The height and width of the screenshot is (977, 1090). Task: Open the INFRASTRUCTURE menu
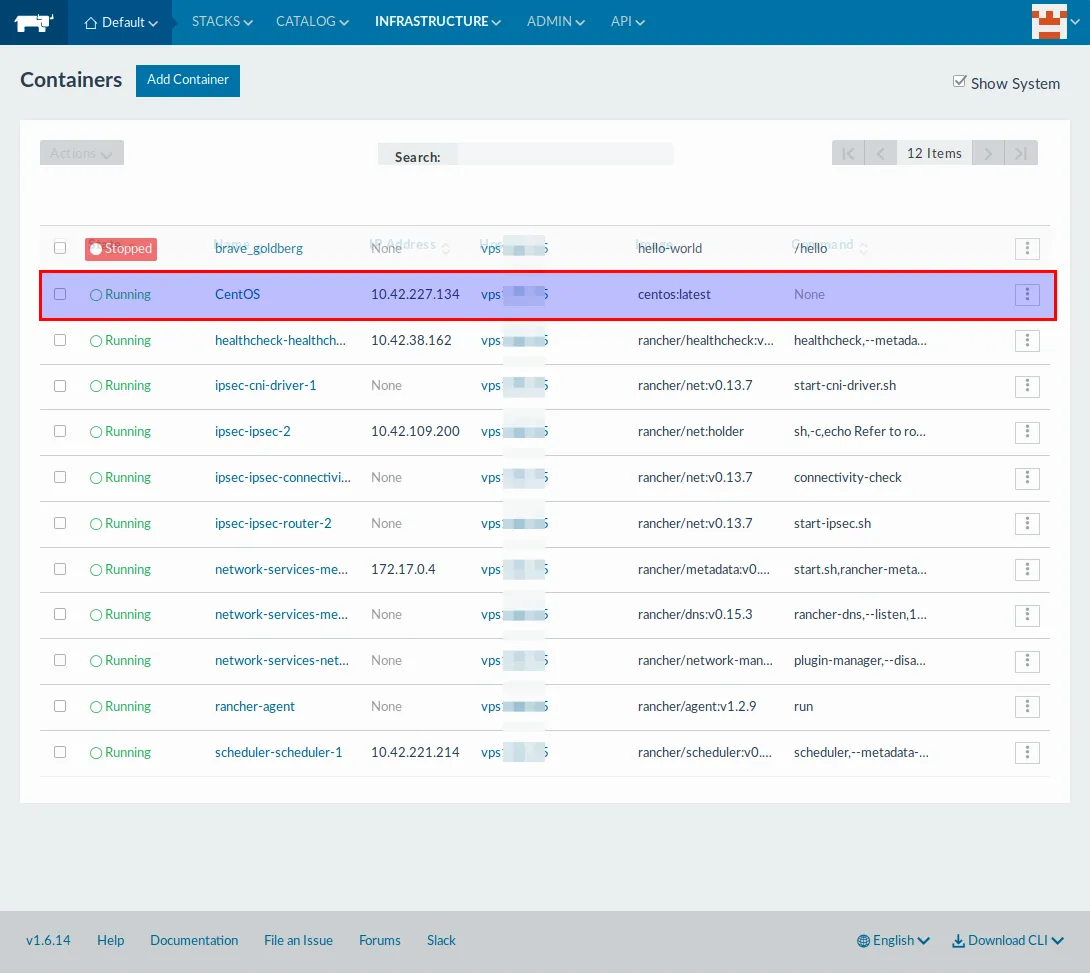[x=437, y=22]
